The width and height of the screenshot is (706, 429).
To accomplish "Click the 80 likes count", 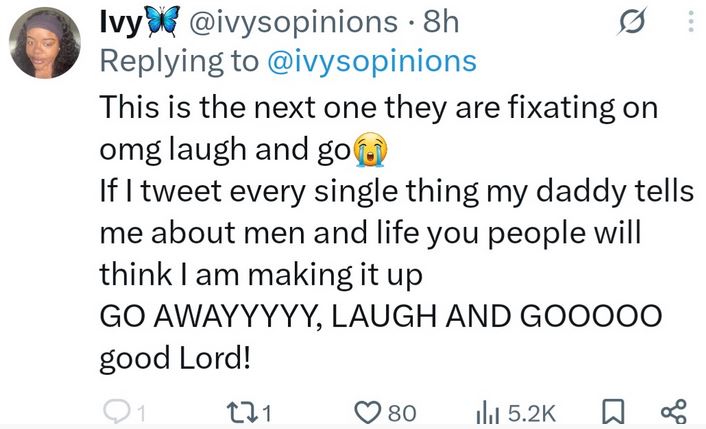I will tap(402, 412).
